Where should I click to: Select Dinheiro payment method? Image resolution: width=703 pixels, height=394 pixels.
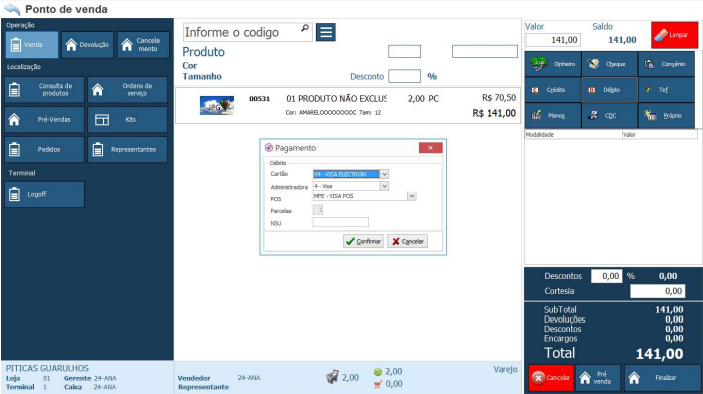tap(553, 64)
